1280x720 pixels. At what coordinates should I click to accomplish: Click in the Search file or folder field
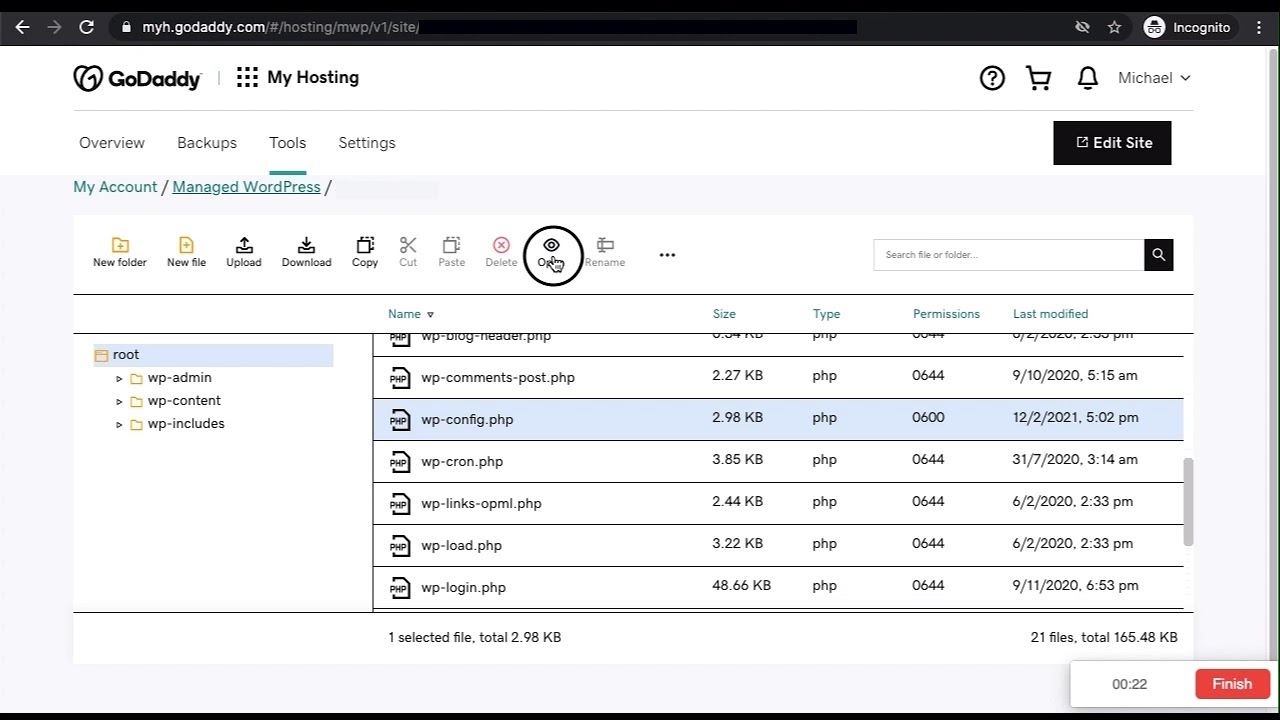click(x=1009, y=255)
